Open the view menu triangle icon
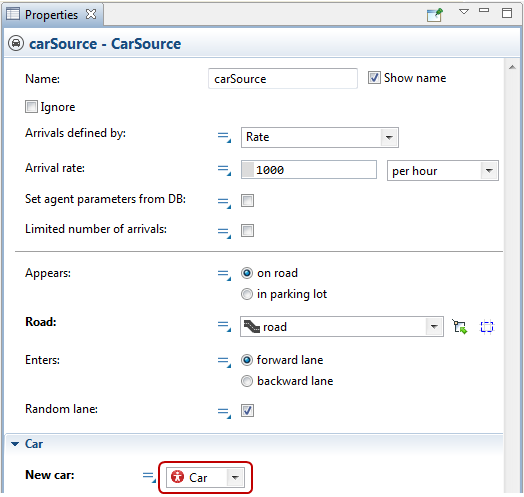Image resolution: width=524 pixels, height=497 pixels. coord(464,12)
